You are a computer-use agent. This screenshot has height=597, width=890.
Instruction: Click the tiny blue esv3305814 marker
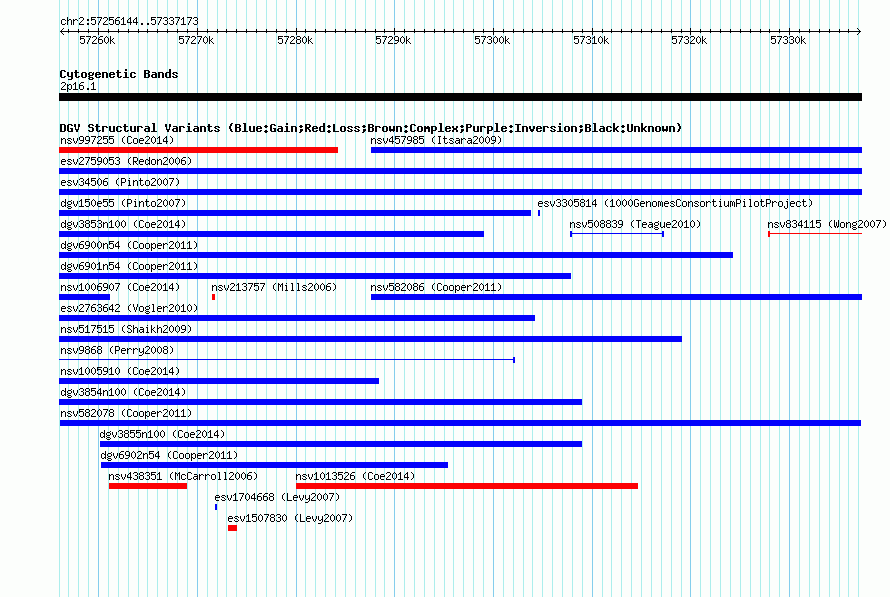(x=539, y=213)
